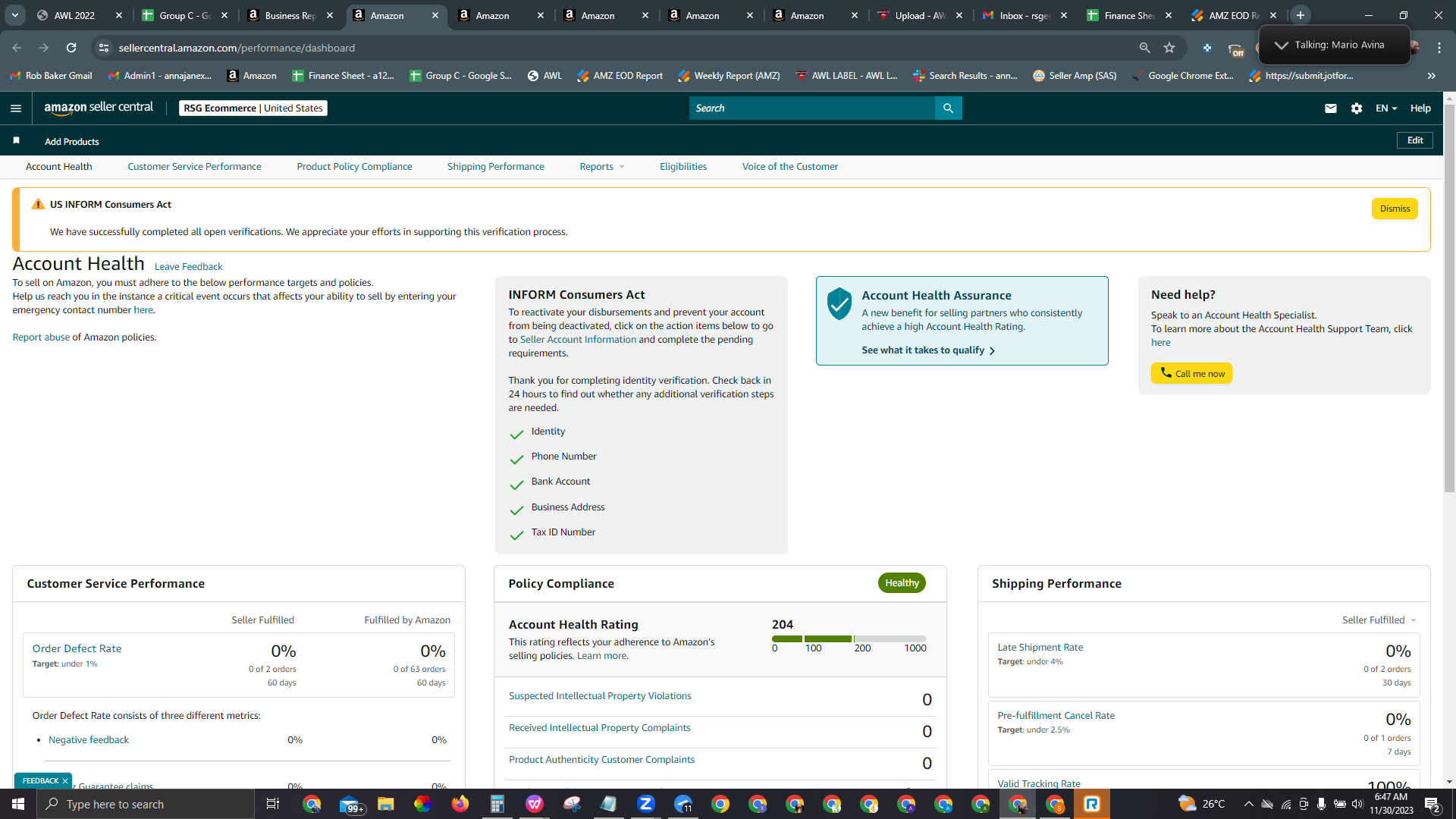Open the Leave Feedback link
This screenshot has height=819, width=1456.
188,267
